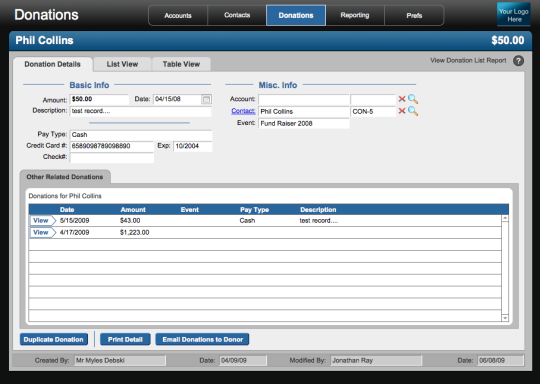The width and height of the screenshot is (540, 384).
Task: Go to the Accounts section
Action: click(x=178, y=15)
